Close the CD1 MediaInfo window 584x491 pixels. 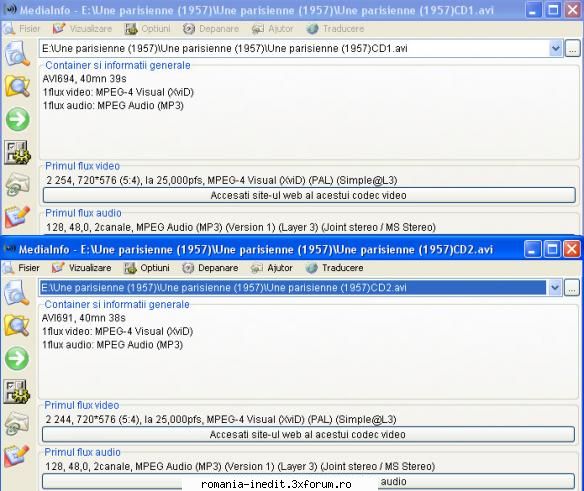pos(573,10)
